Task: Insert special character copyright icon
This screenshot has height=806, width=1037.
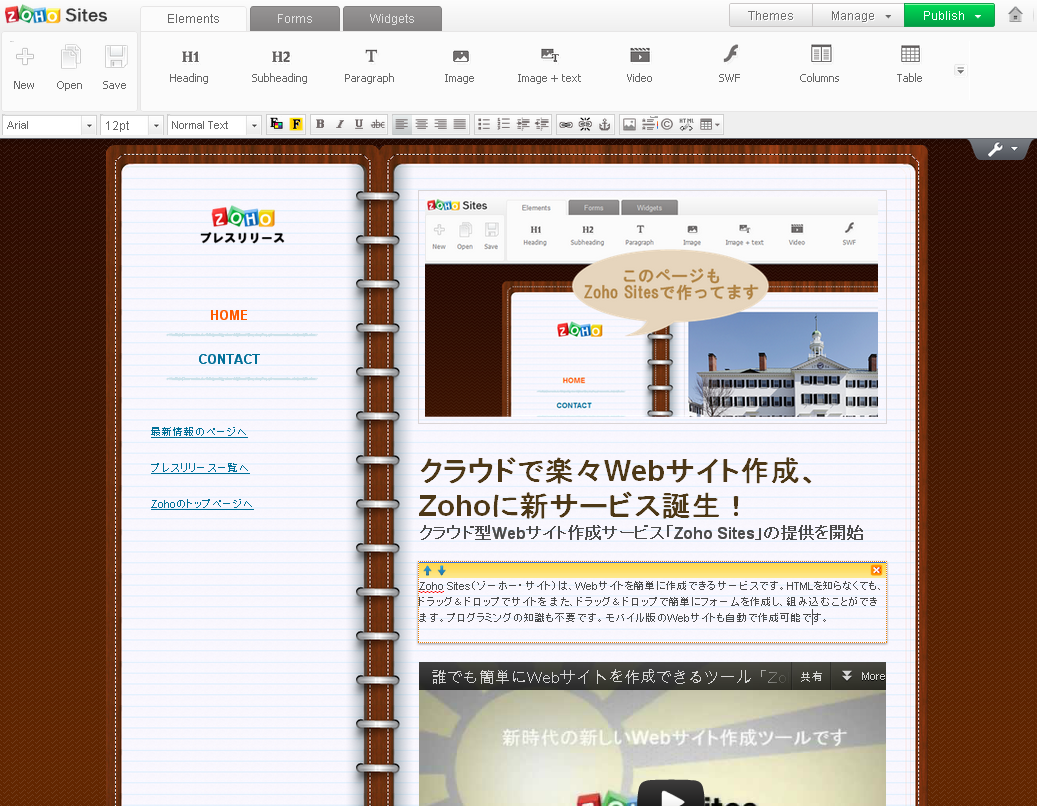Action: (x=667, y=124)
